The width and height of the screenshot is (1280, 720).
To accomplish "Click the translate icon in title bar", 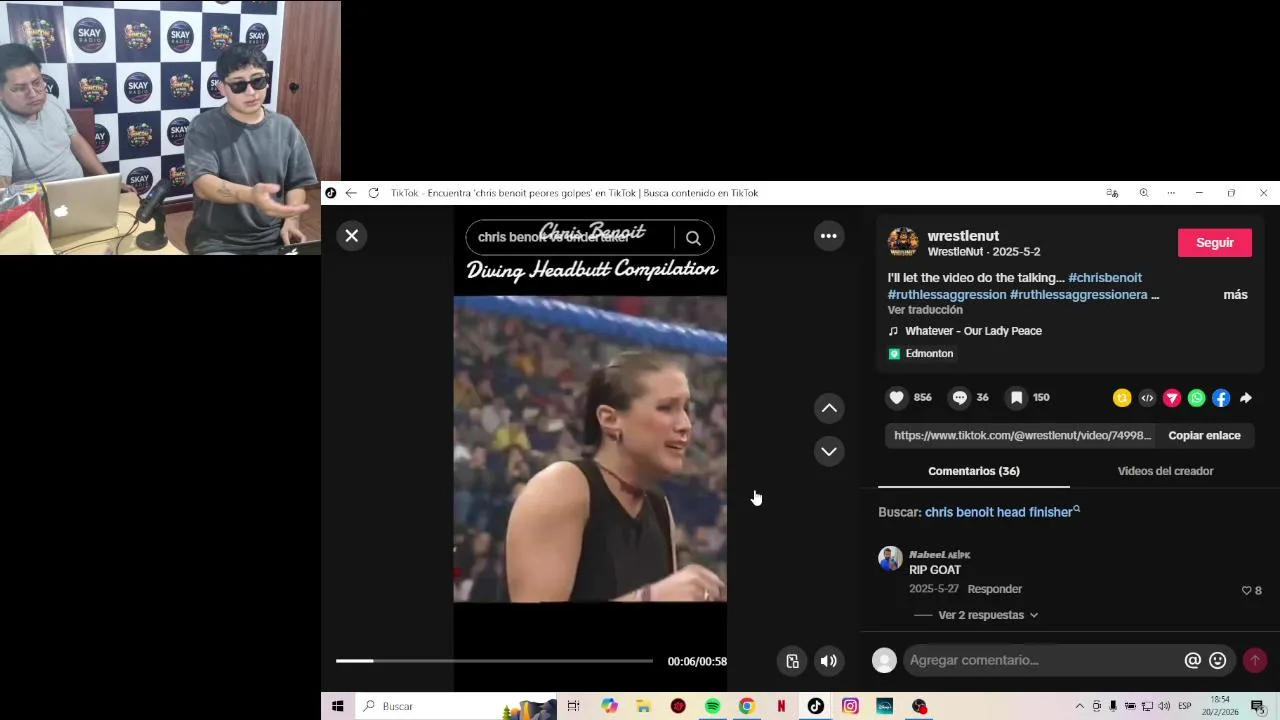I will click(1112, 193).
